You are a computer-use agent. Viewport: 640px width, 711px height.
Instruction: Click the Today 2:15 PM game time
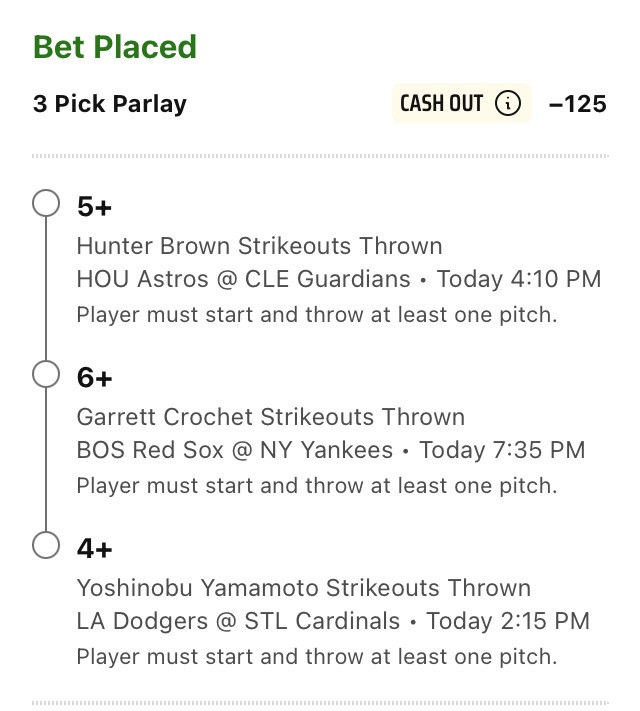point(508,621)
